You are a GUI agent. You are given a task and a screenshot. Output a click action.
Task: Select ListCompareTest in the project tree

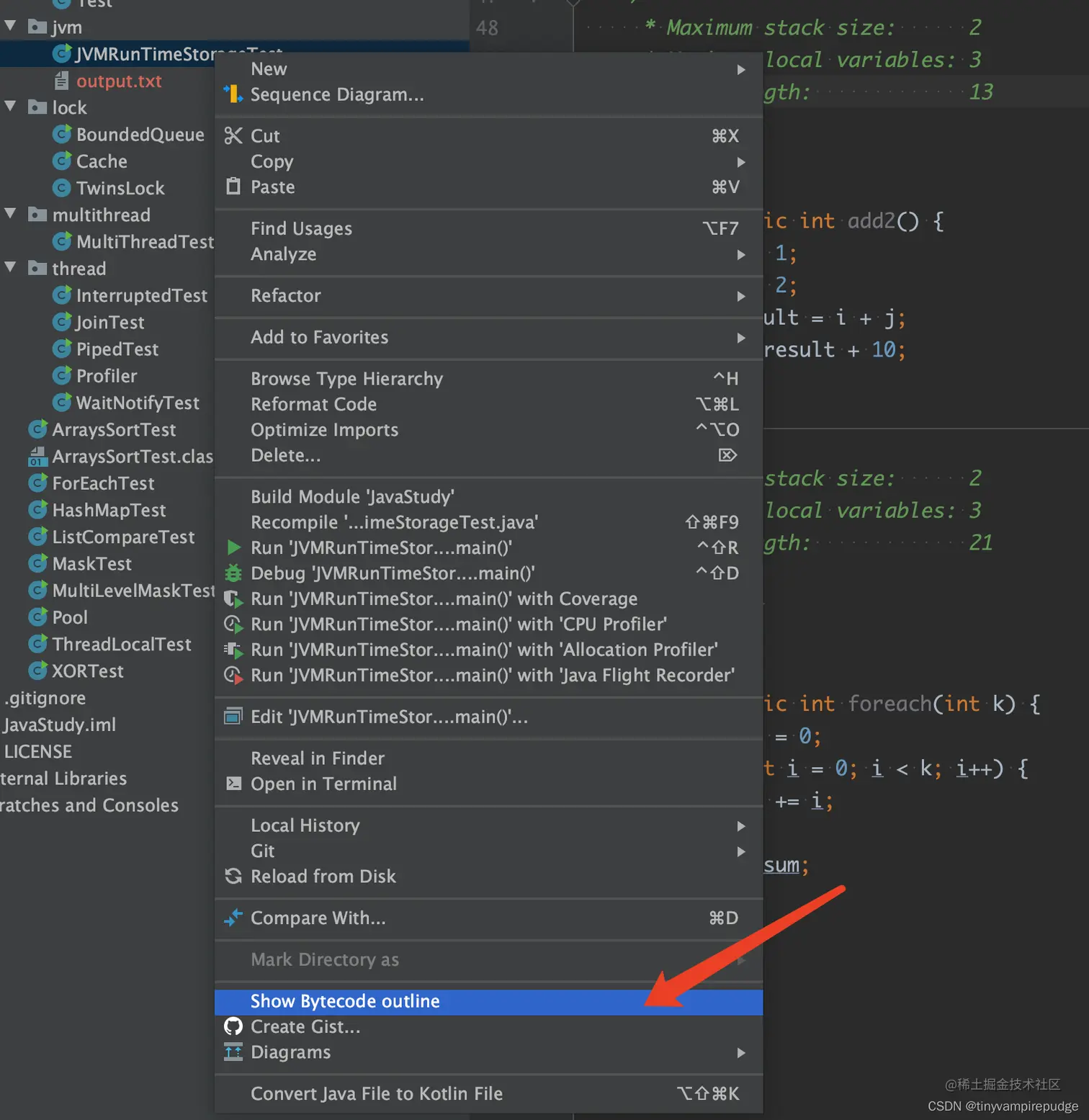pos(123,537)
